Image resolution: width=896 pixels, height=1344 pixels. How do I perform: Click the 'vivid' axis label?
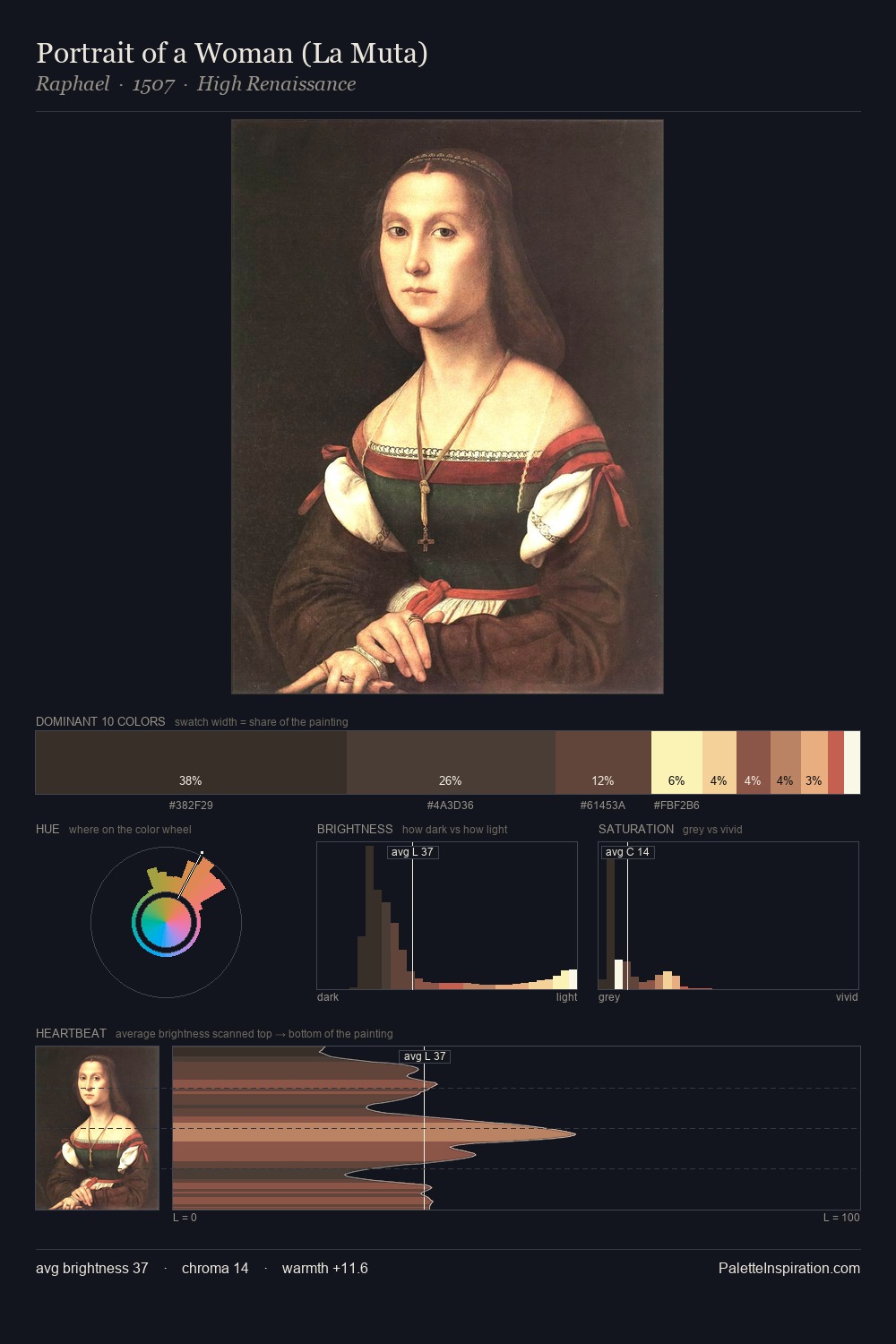point(847,997)
